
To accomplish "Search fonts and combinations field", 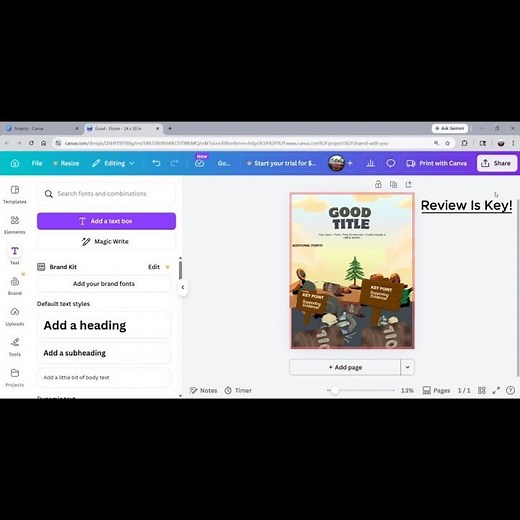I will click(106, 194).
